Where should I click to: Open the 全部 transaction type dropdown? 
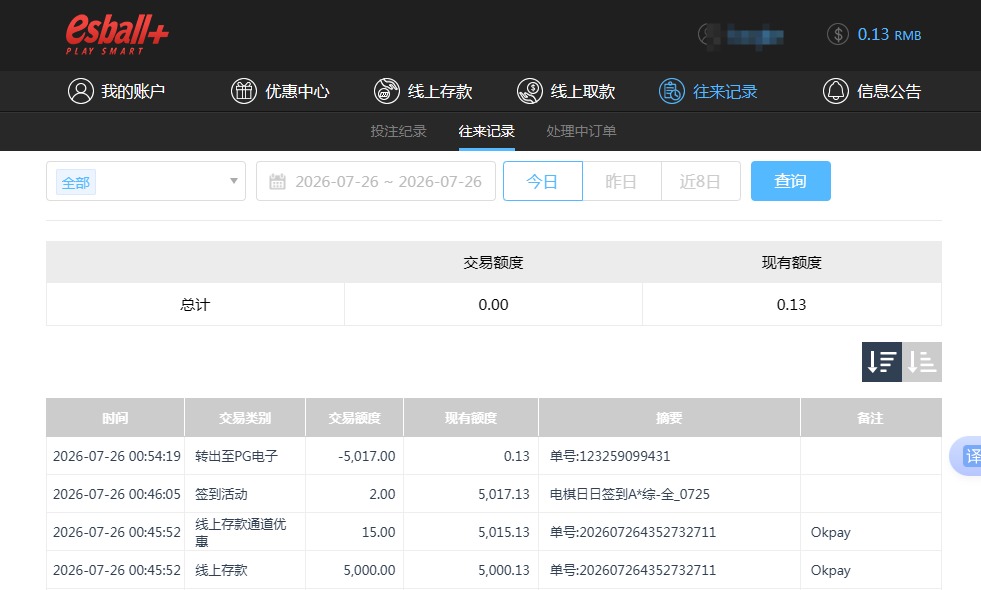146,181
